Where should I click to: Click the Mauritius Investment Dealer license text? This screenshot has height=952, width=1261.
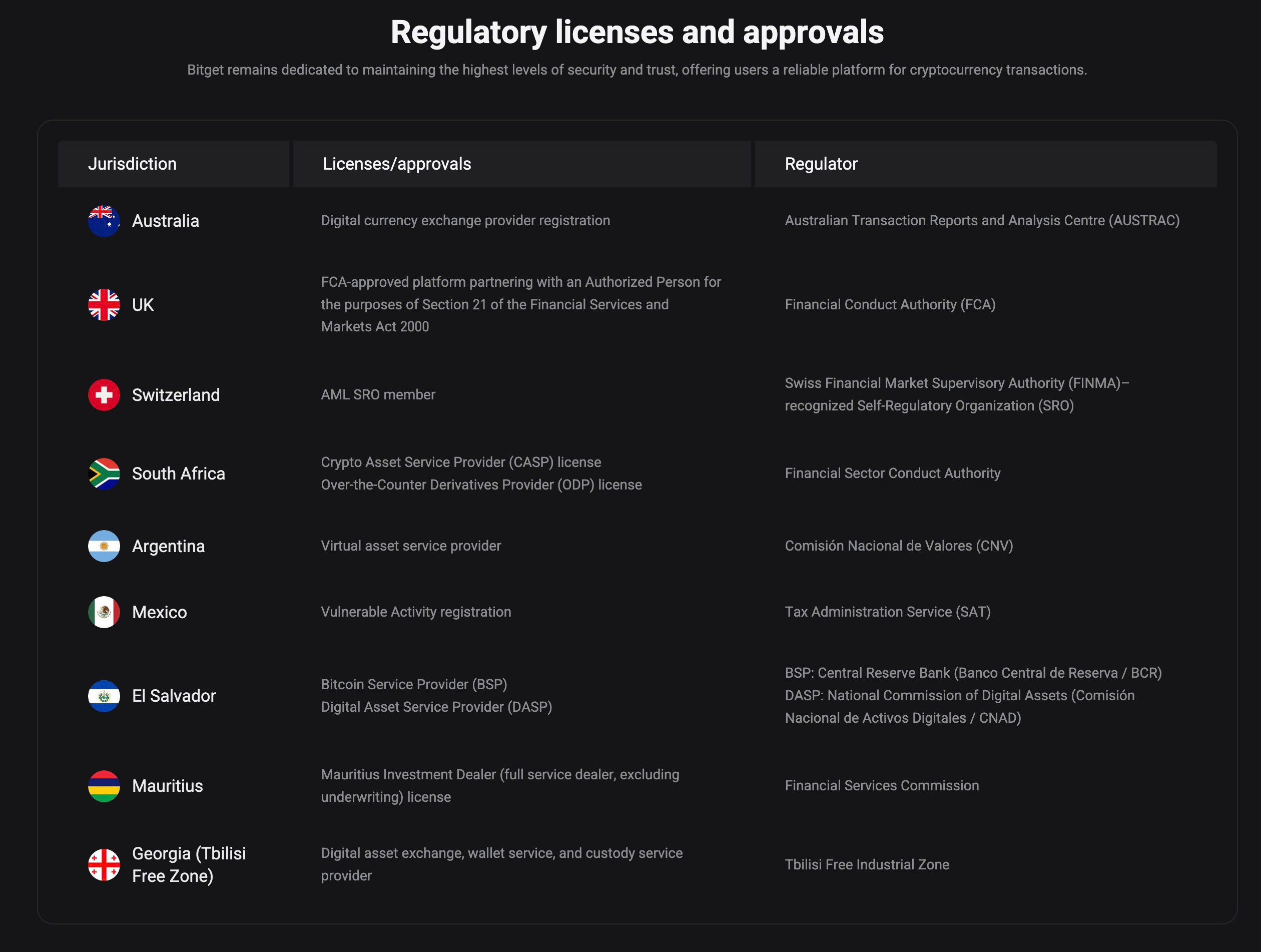(x=500, y=786)
